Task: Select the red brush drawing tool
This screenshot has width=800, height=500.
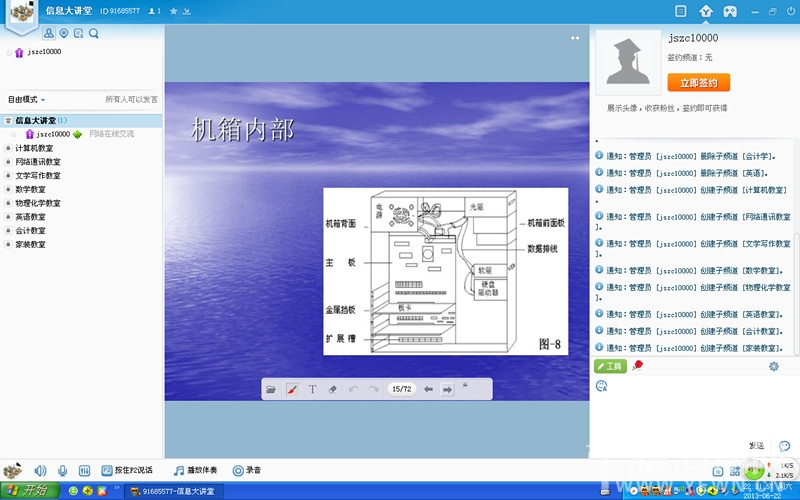Action: [x=292, y=389]
